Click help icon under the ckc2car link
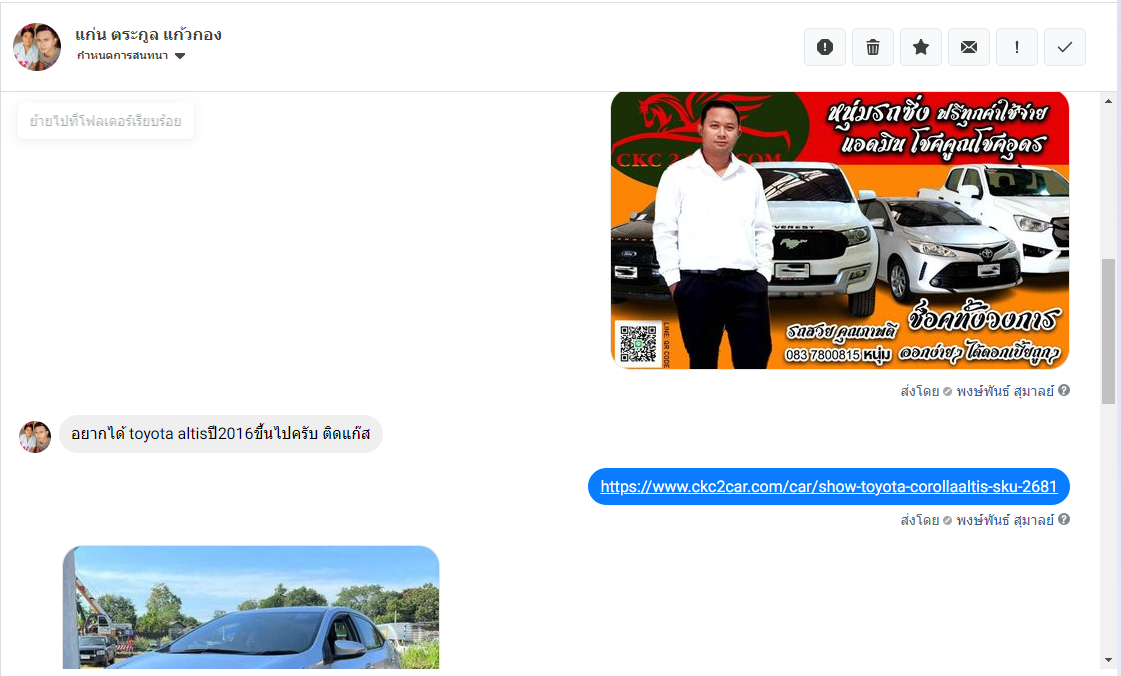The image size is (1121, 676). [x=1064, y=520]
